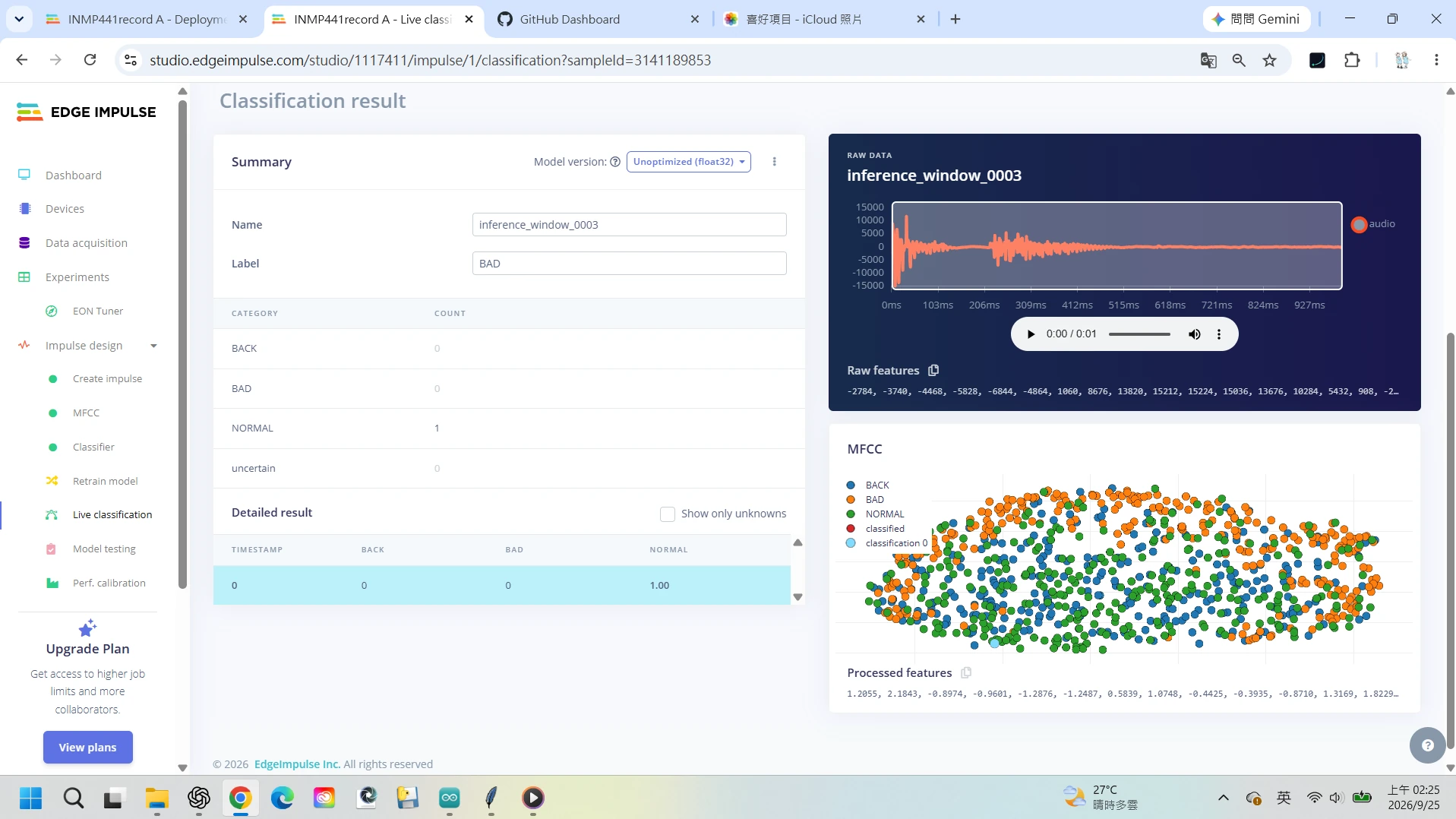This screenshot has width=1456, height=819.
Task: Play the audio sample
Action: 1031,334
